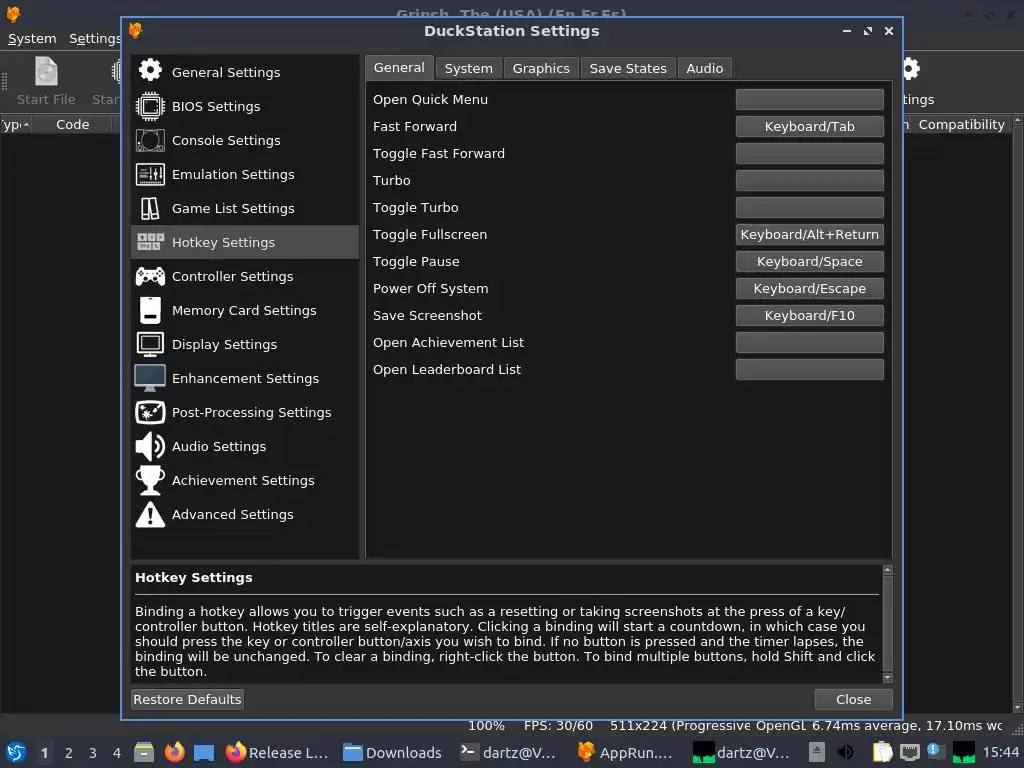Open the Display Settings monitor icon

[150, 344]
